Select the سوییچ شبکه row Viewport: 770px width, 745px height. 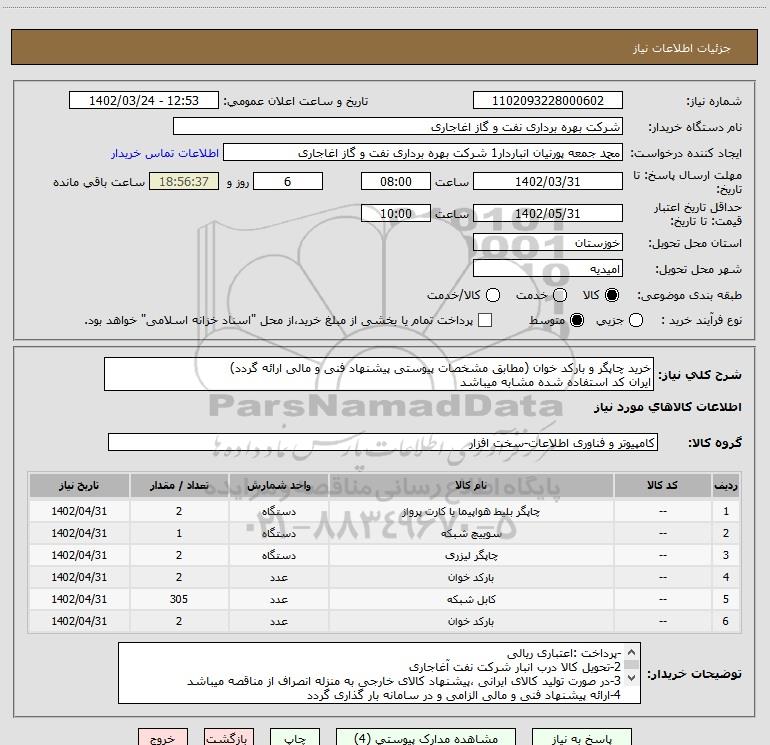[385, 533]
